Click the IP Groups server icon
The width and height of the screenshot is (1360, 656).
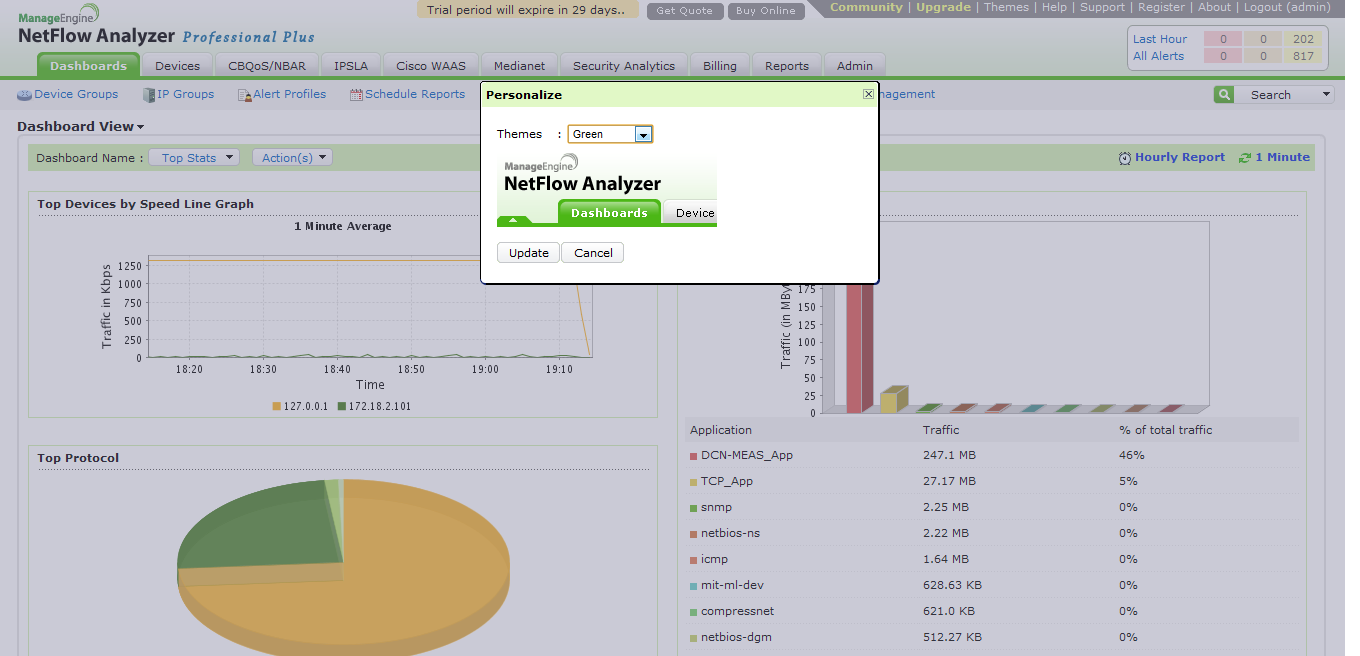tap(149, 95)
